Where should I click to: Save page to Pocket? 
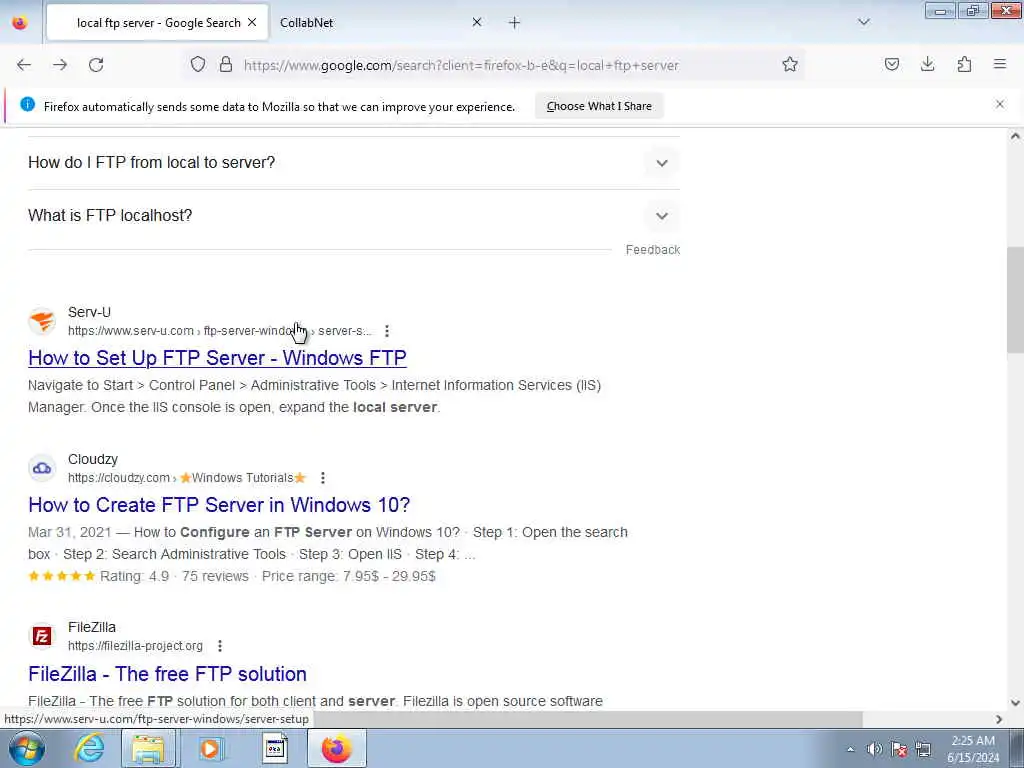coord(891,65)
